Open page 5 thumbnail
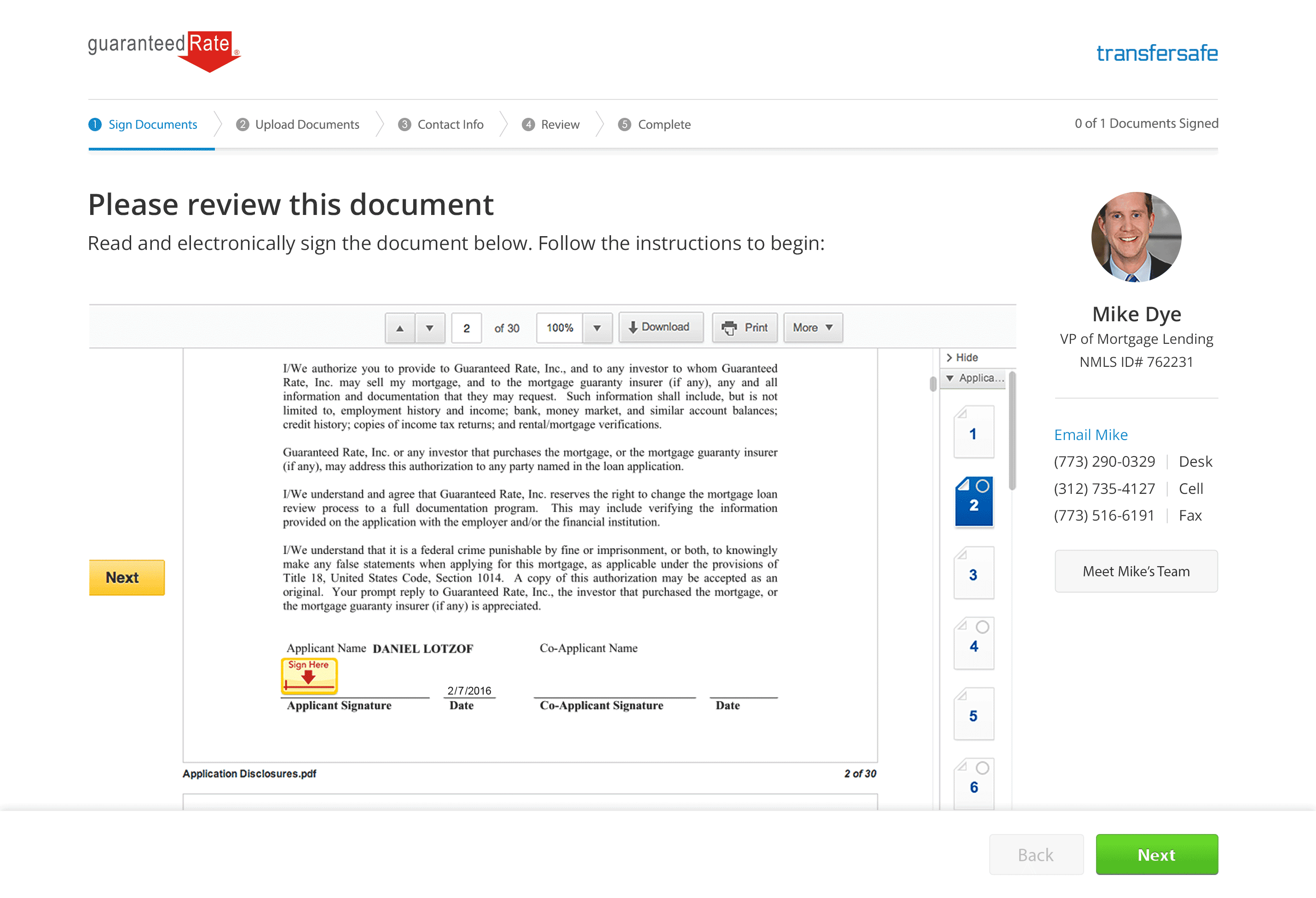Image resolution: width=1316 pixels, height=898 pixels. click(x=973, y=714)
